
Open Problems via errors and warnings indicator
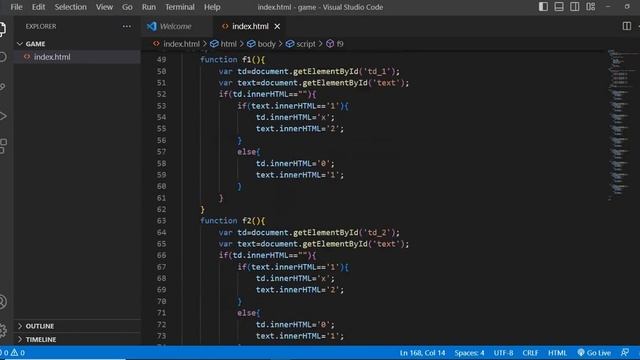(13, 353)
